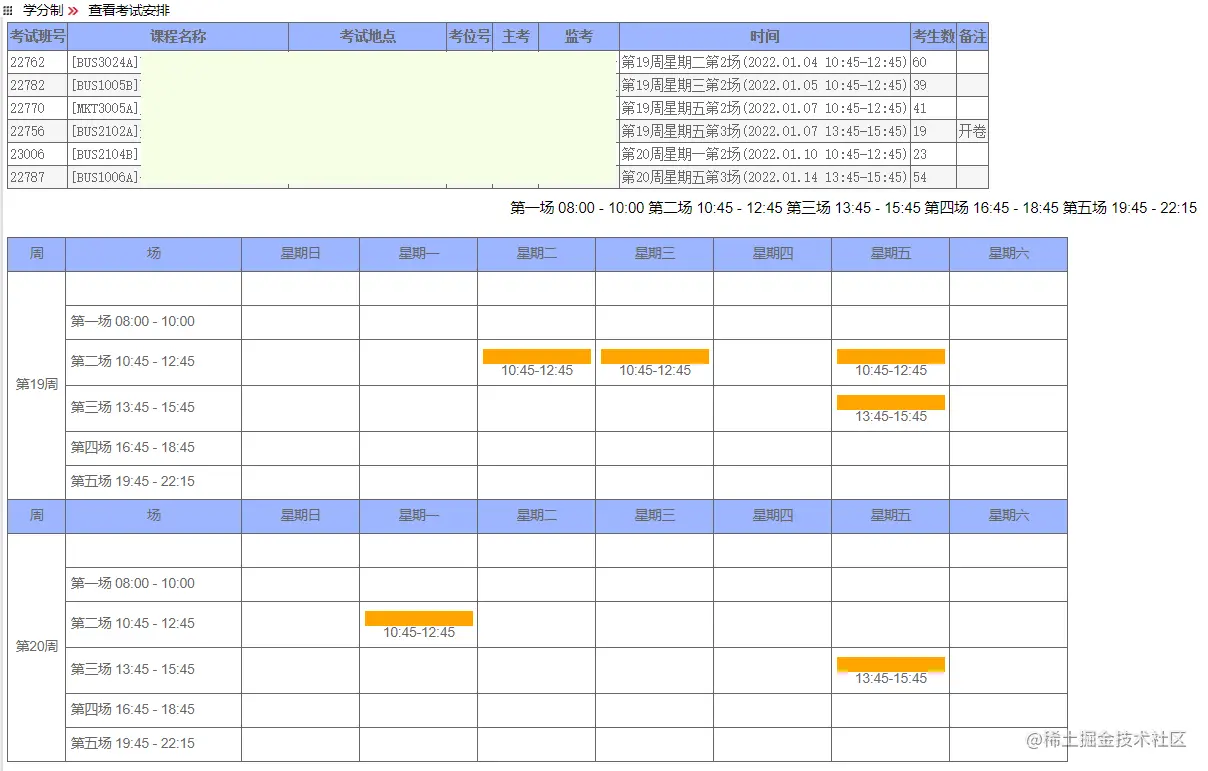Click the 备注 column header
1208x771 pixels.
pos(972,37)
